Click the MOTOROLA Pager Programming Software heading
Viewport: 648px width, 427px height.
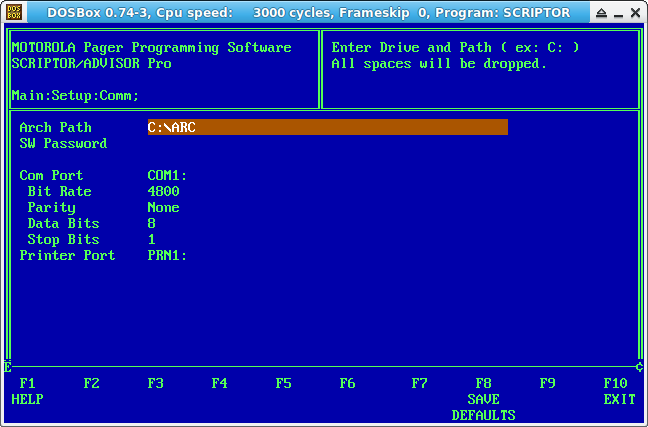(x=151, y=48)
